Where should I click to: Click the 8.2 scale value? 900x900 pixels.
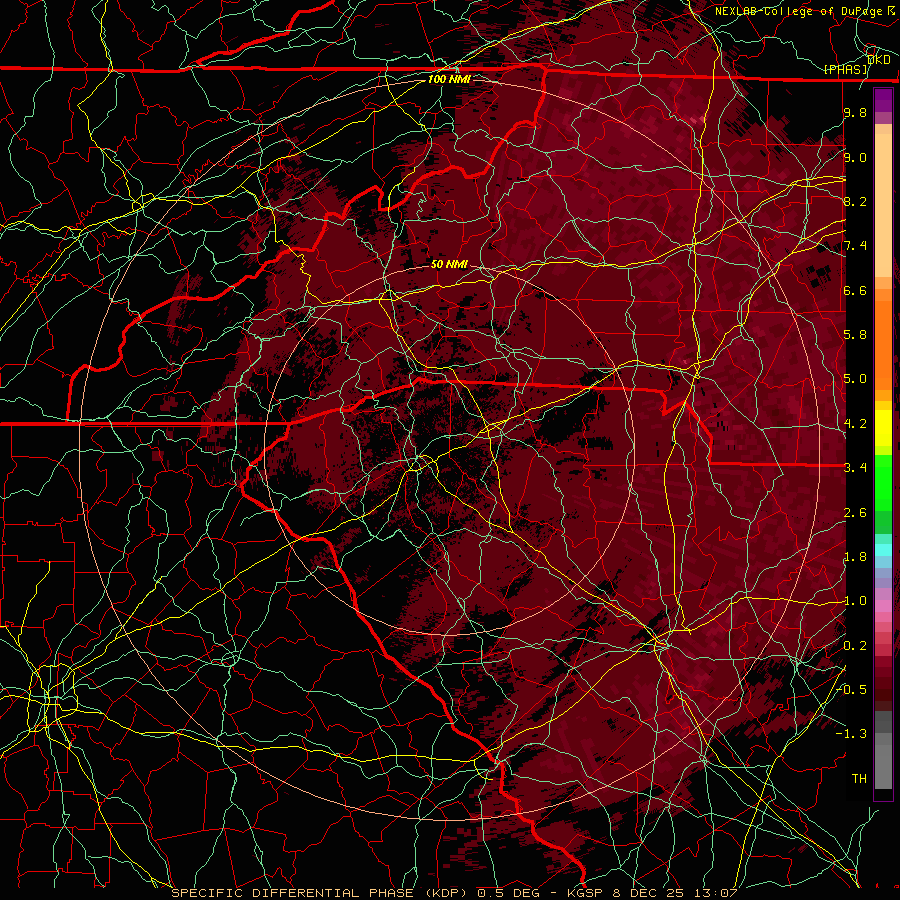tap(855, 201)
